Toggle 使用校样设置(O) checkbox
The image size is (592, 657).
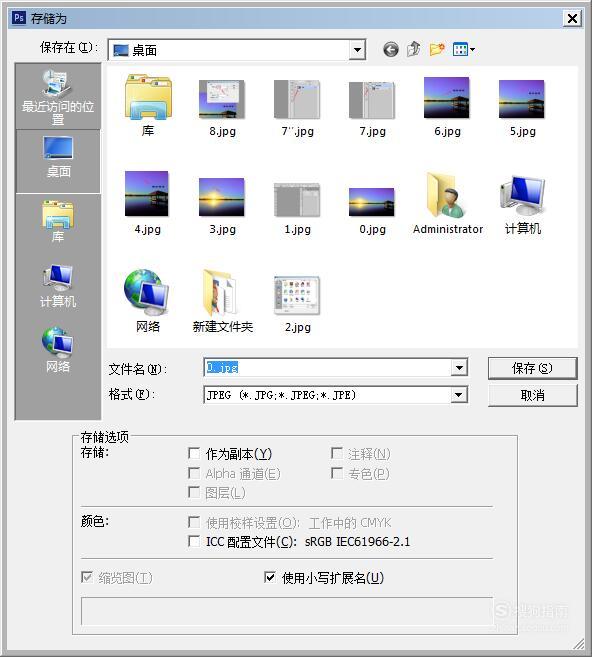coord(194,522)
